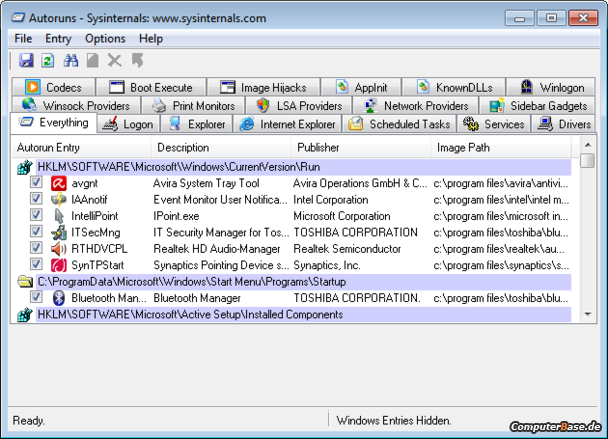Image resolution: width=608 pixels, height=439 pixels.
Task: Click the list scroll down arrow
Action: (x=588, y=314)
